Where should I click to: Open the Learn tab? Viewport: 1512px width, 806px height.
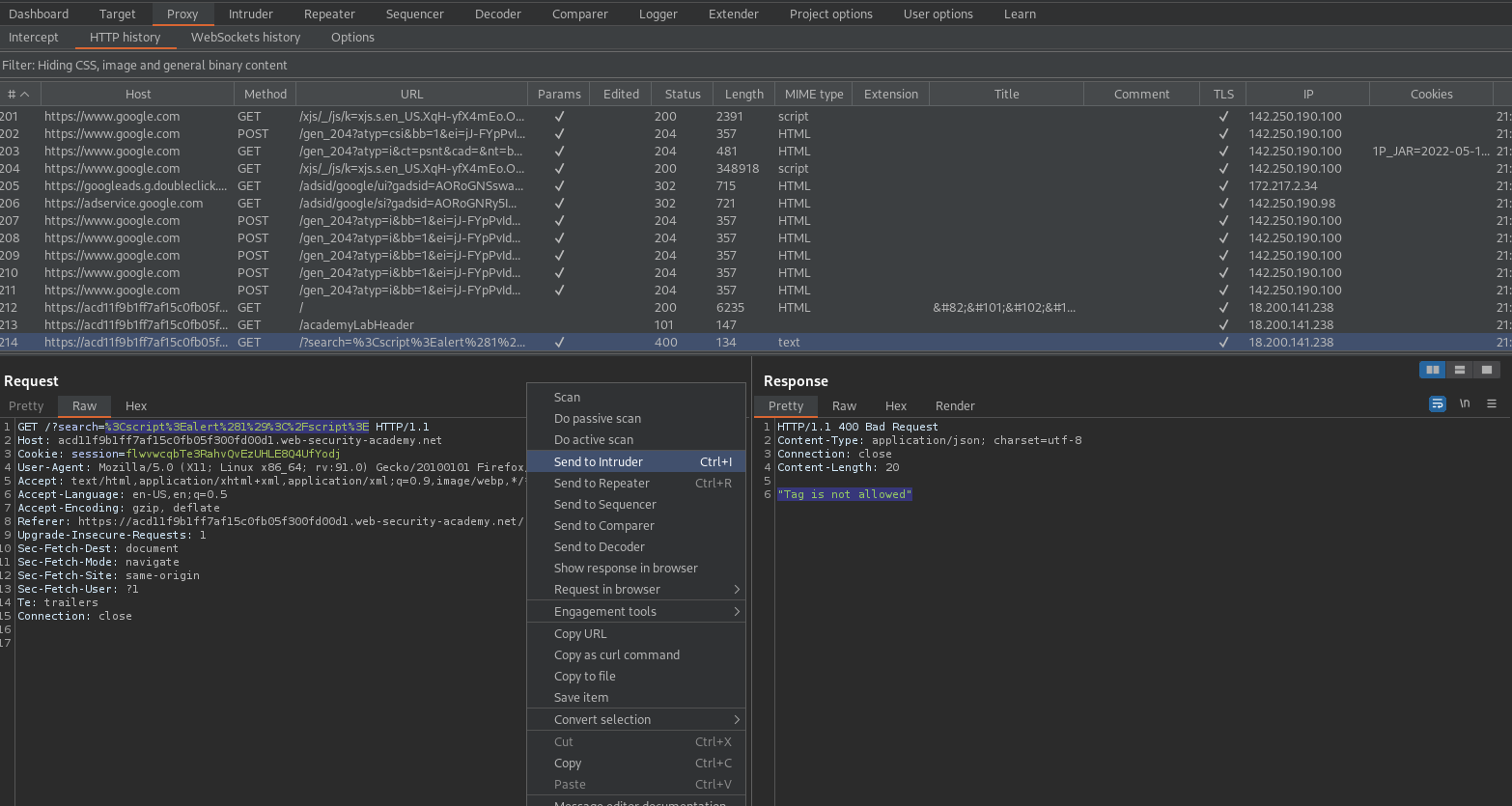pyautogui.click(x=1021, y=14)
